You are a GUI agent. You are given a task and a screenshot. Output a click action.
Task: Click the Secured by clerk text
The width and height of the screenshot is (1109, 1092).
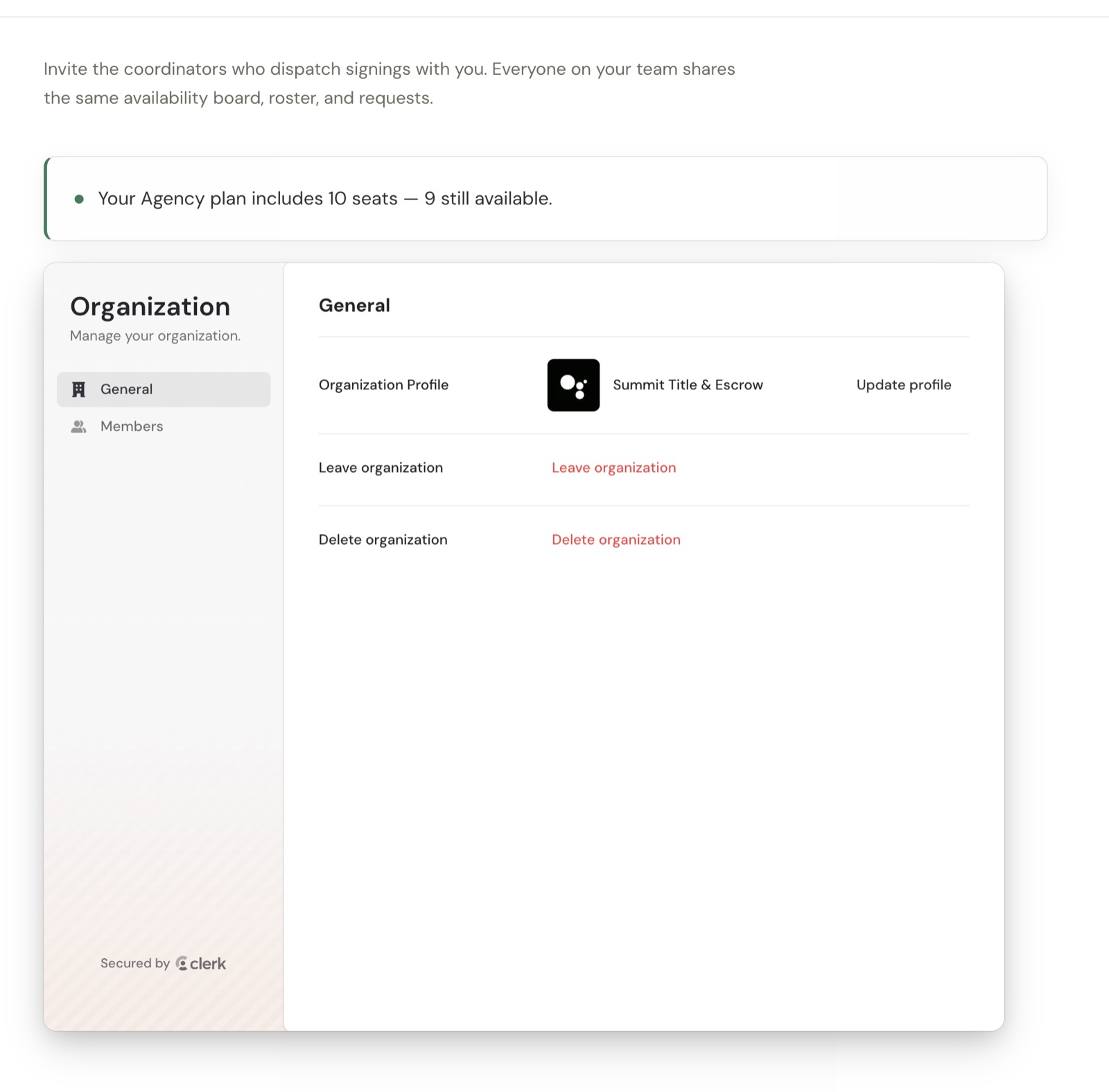pos(163,963)
